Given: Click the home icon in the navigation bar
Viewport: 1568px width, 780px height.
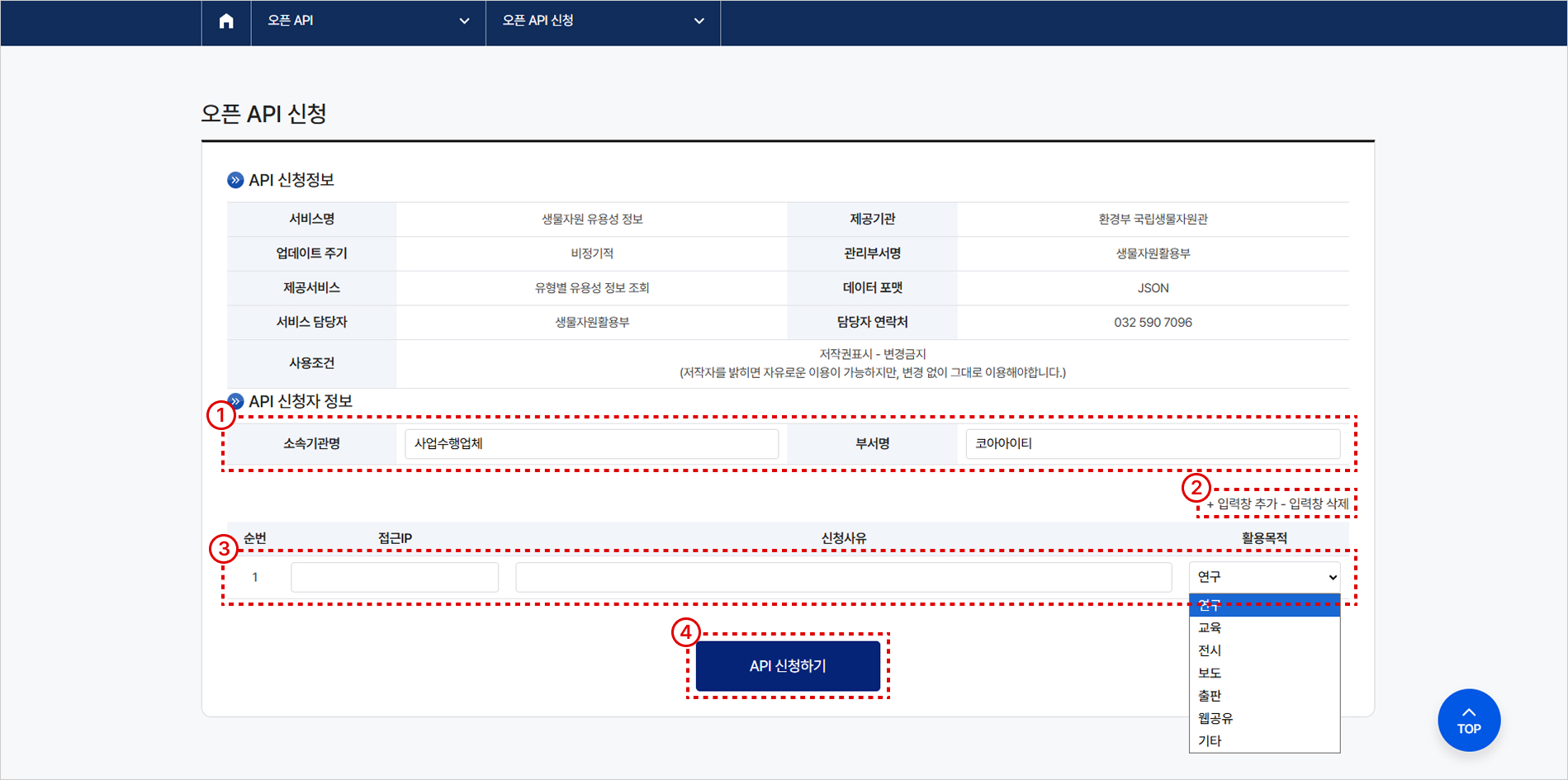Looking at the screenshot, I should tap(225, 22).
